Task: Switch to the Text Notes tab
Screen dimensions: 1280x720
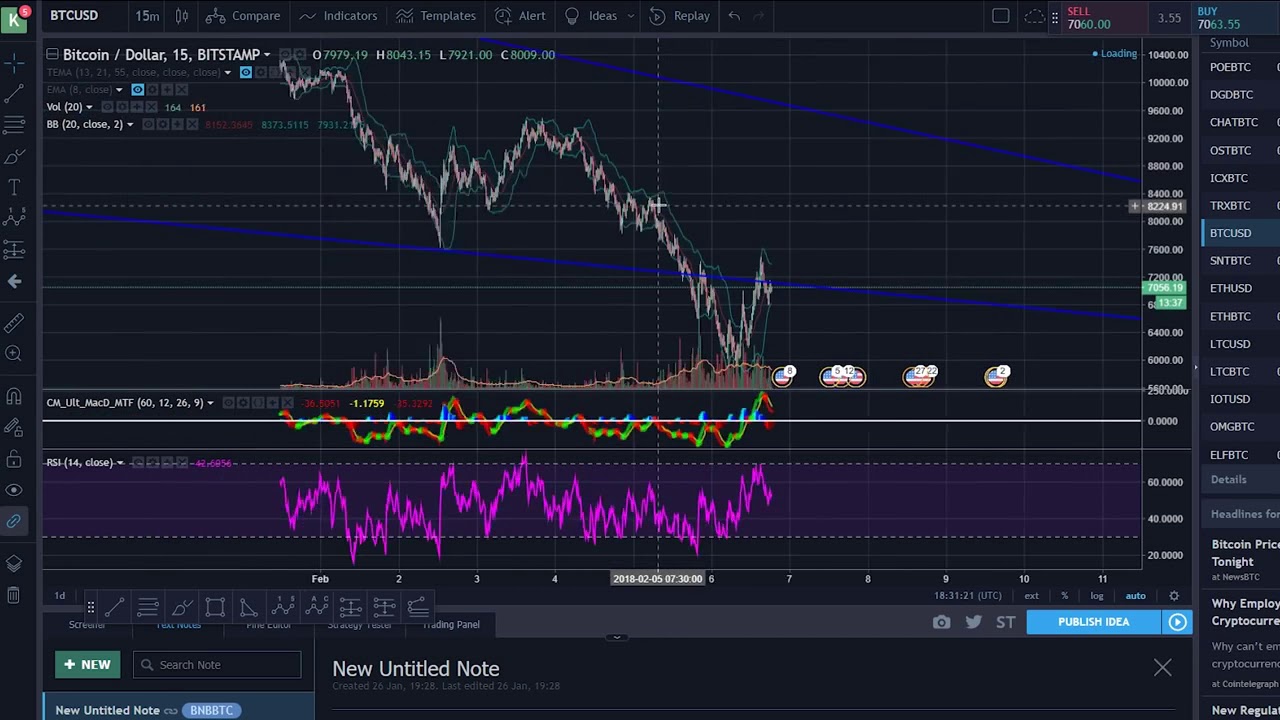Action: click(179, 625)
